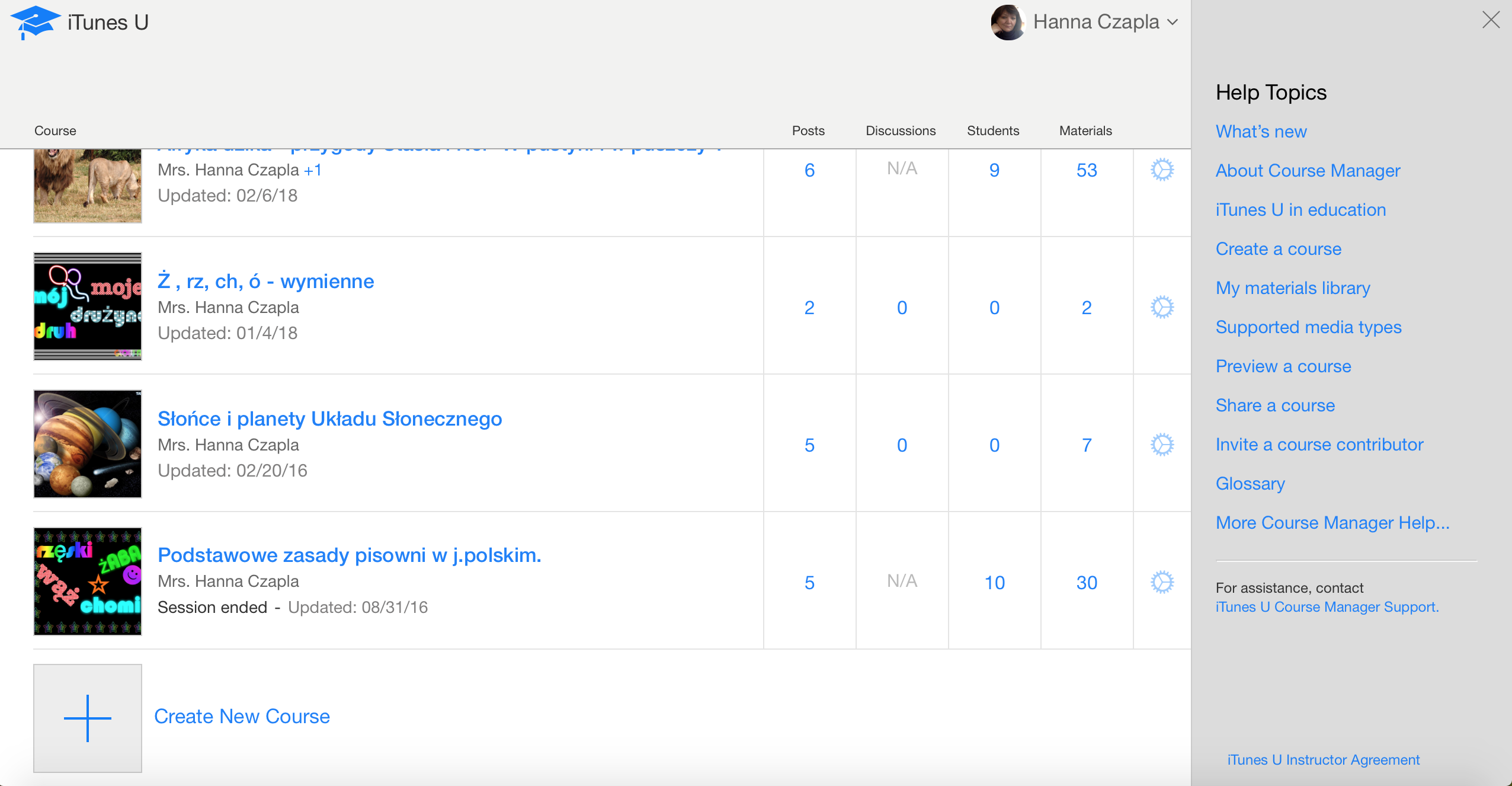Open Słońce i planety Układu Słonecznego course

(x=329, y=418)
